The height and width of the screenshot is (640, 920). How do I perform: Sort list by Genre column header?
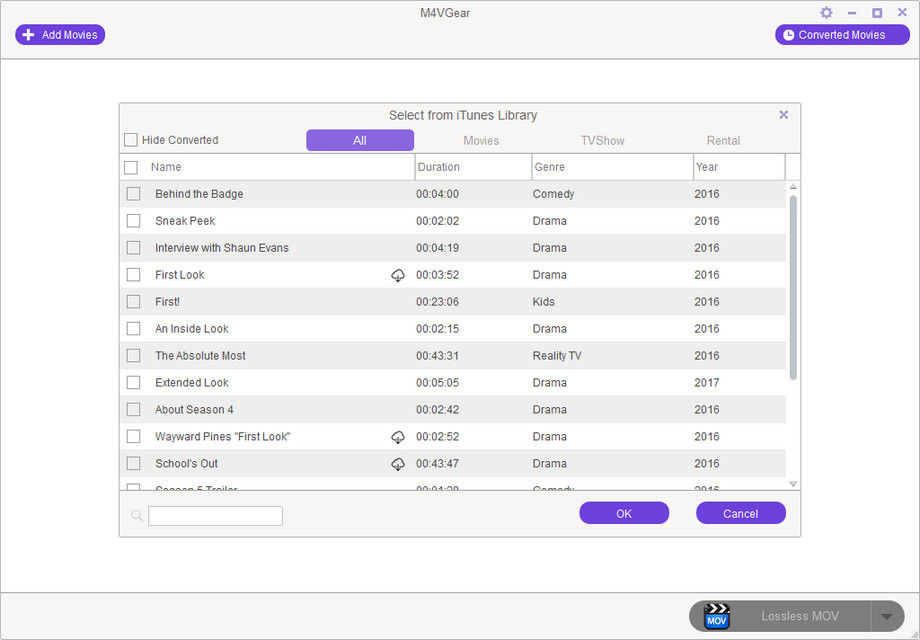pyautogui.click(x=550, y=167)
